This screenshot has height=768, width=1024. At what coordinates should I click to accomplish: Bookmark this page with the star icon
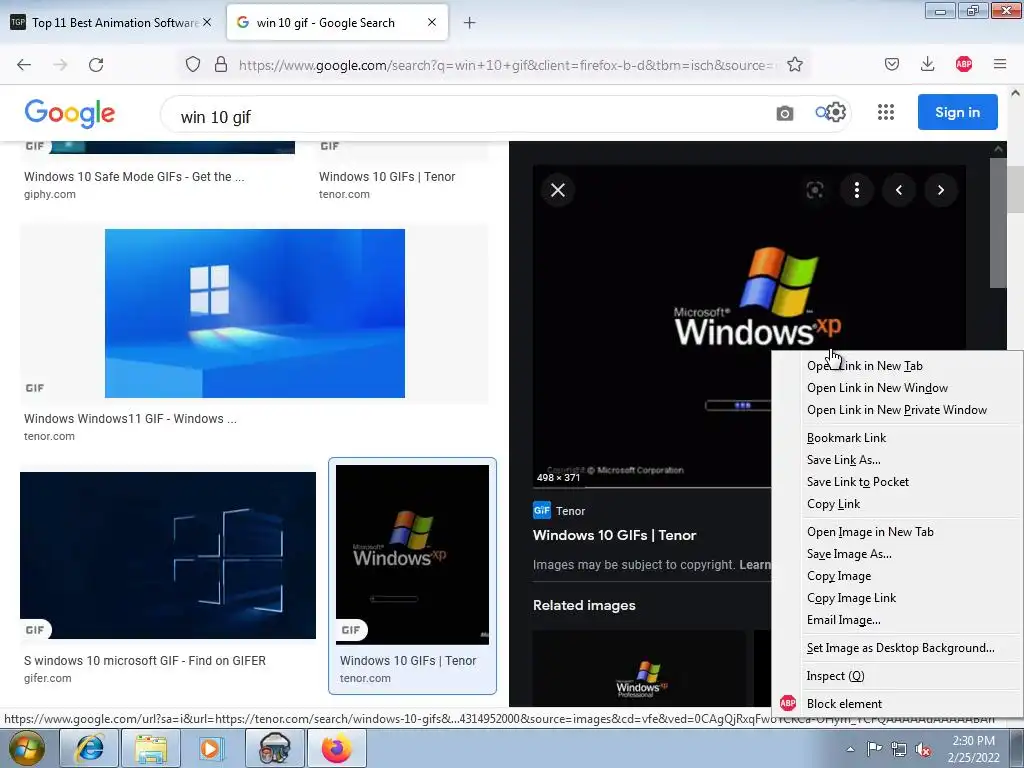795,64
